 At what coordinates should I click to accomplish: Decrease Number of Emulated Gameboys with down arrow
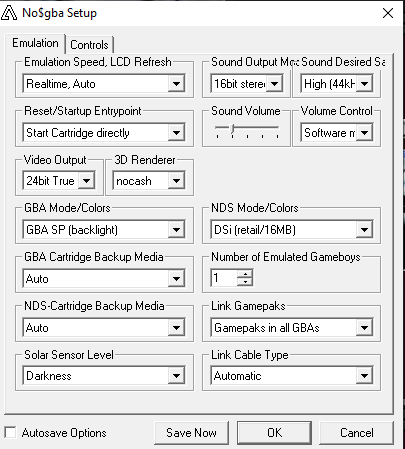(245, 282)
